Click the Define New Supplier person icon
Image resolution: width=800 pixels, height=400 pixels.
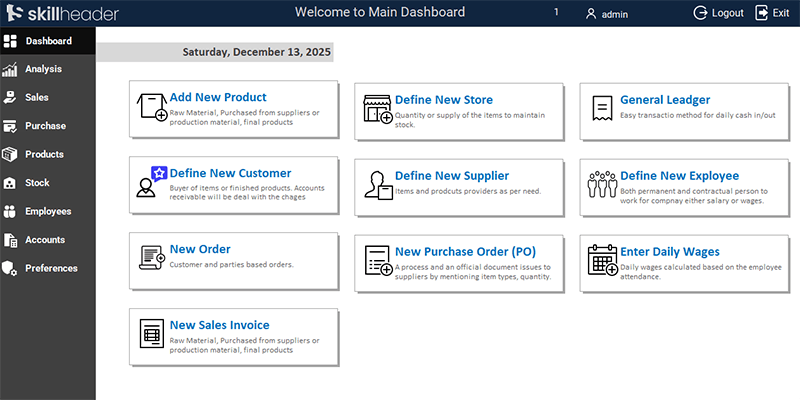pos(377,185)
